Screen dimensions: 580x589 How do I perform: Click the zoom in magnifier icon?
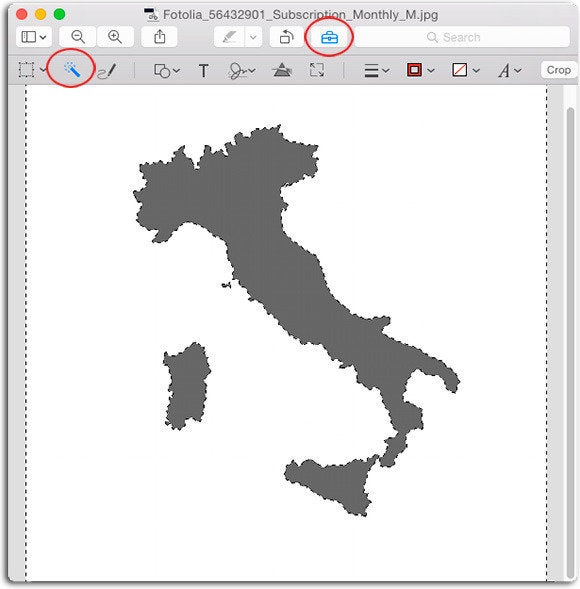tap(115, 37)
